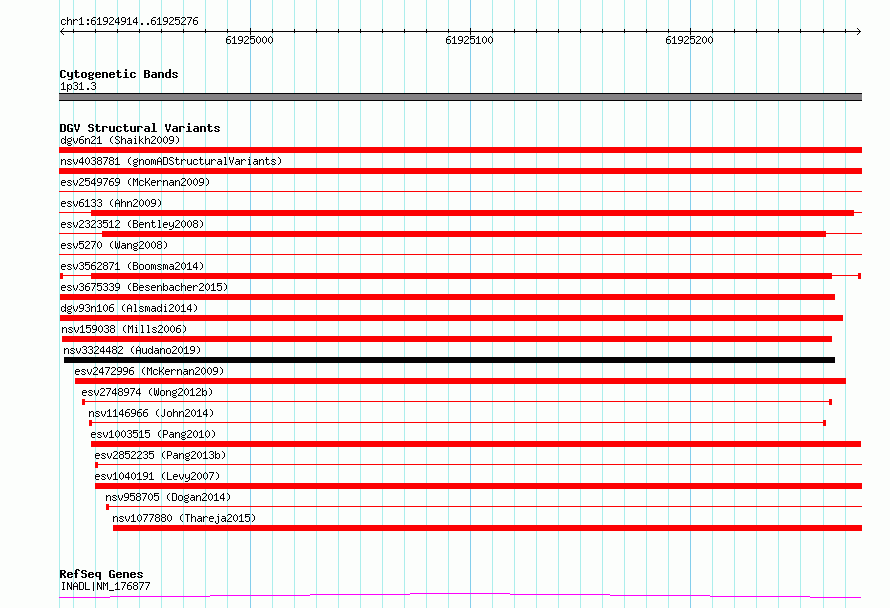Click the red dgv6n21 variant bar

tap(460, 150)
